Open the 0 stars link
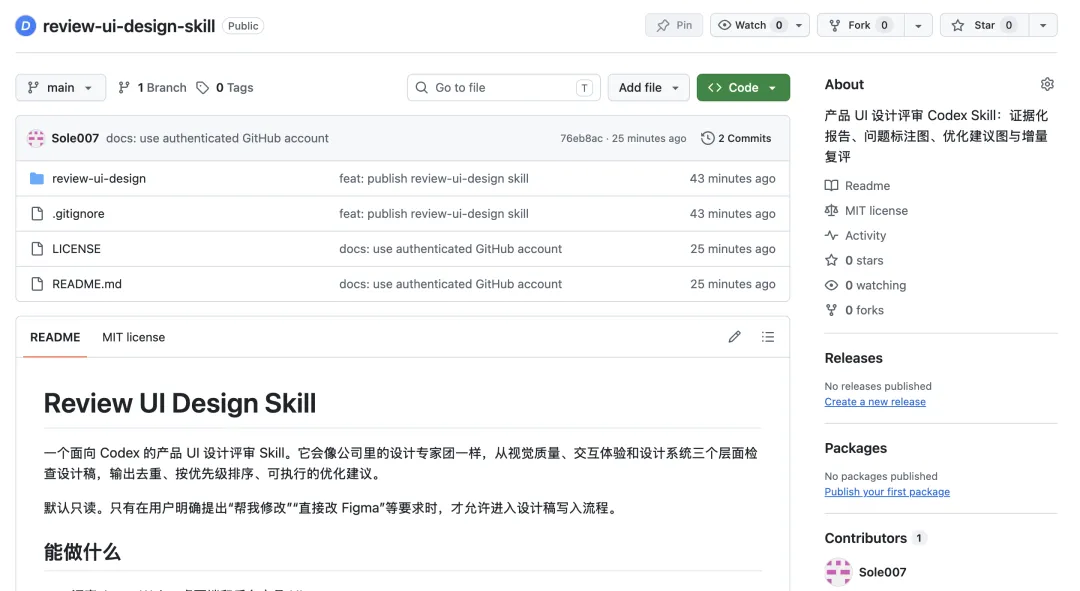Image resolution: width=1080 pixels, height=591 pixels. 864,260
